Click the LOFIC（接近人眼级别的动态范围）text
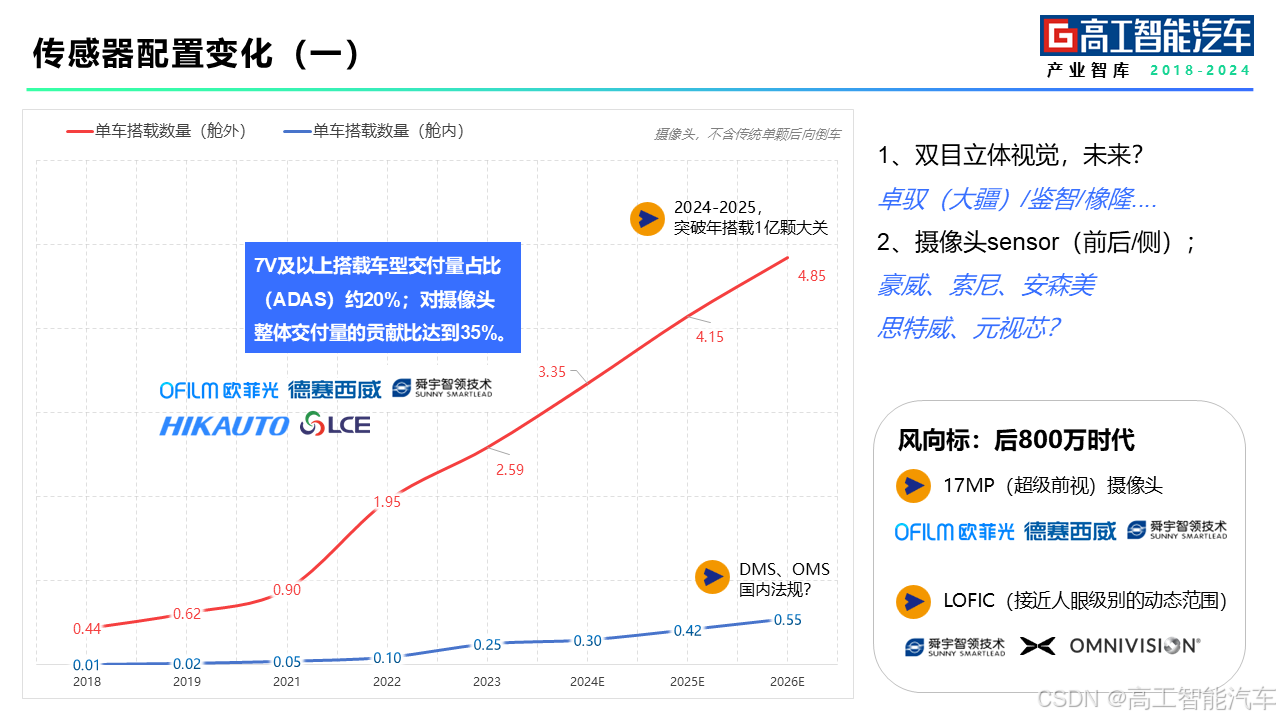 (x=1085, y=600)
